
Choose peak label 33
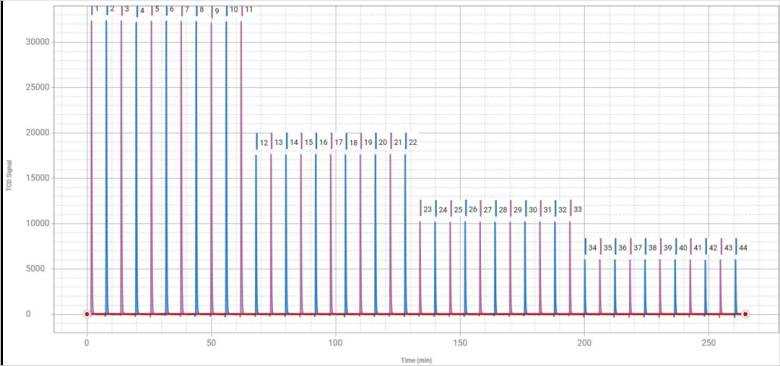click(x=578, y=210)
